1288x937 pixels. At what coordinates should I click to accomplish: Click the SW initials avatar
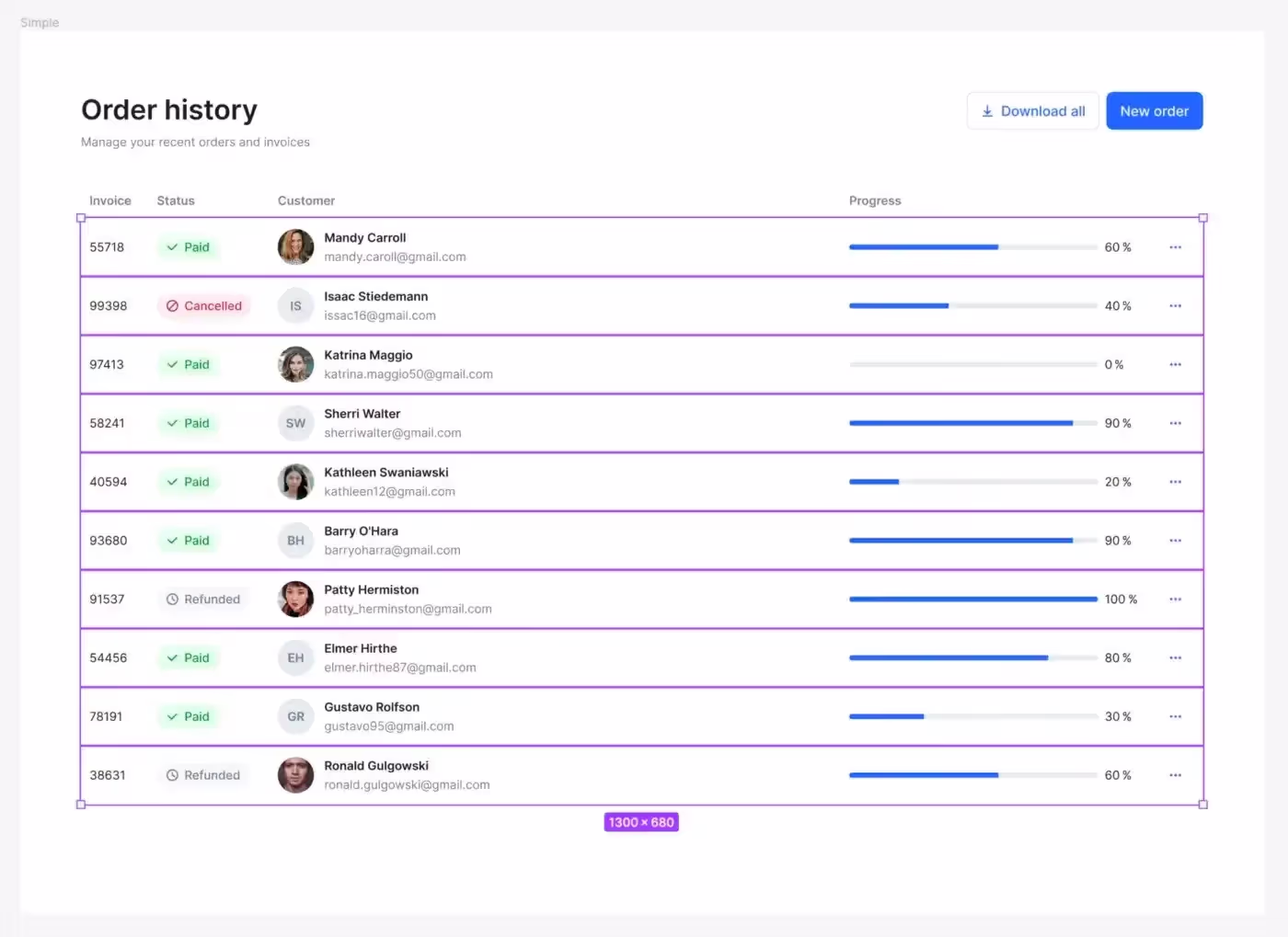295,424
